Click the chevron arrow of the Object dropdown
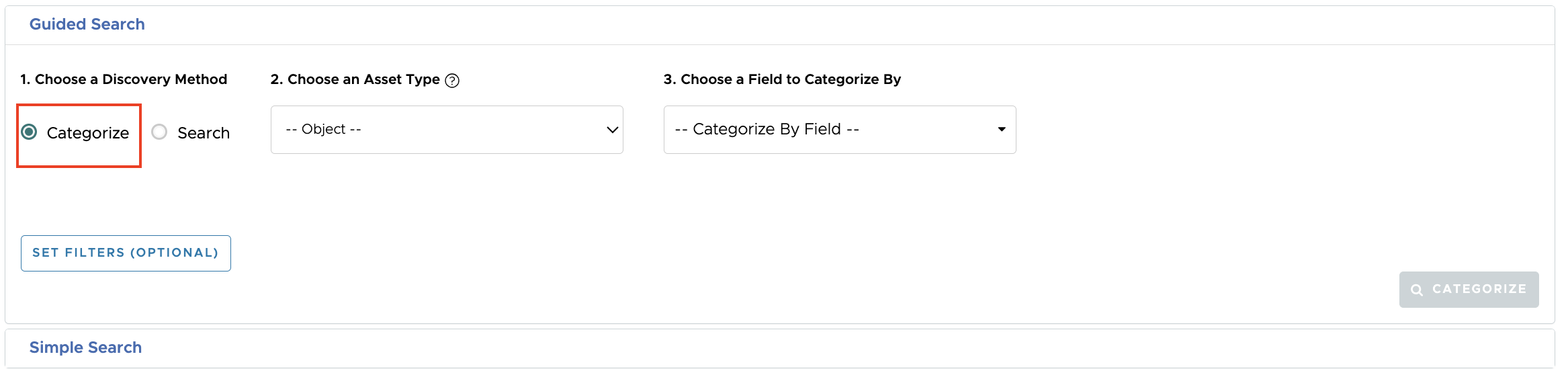The height and width of the screenshot is (375, 1568). (x=612, y=130)
